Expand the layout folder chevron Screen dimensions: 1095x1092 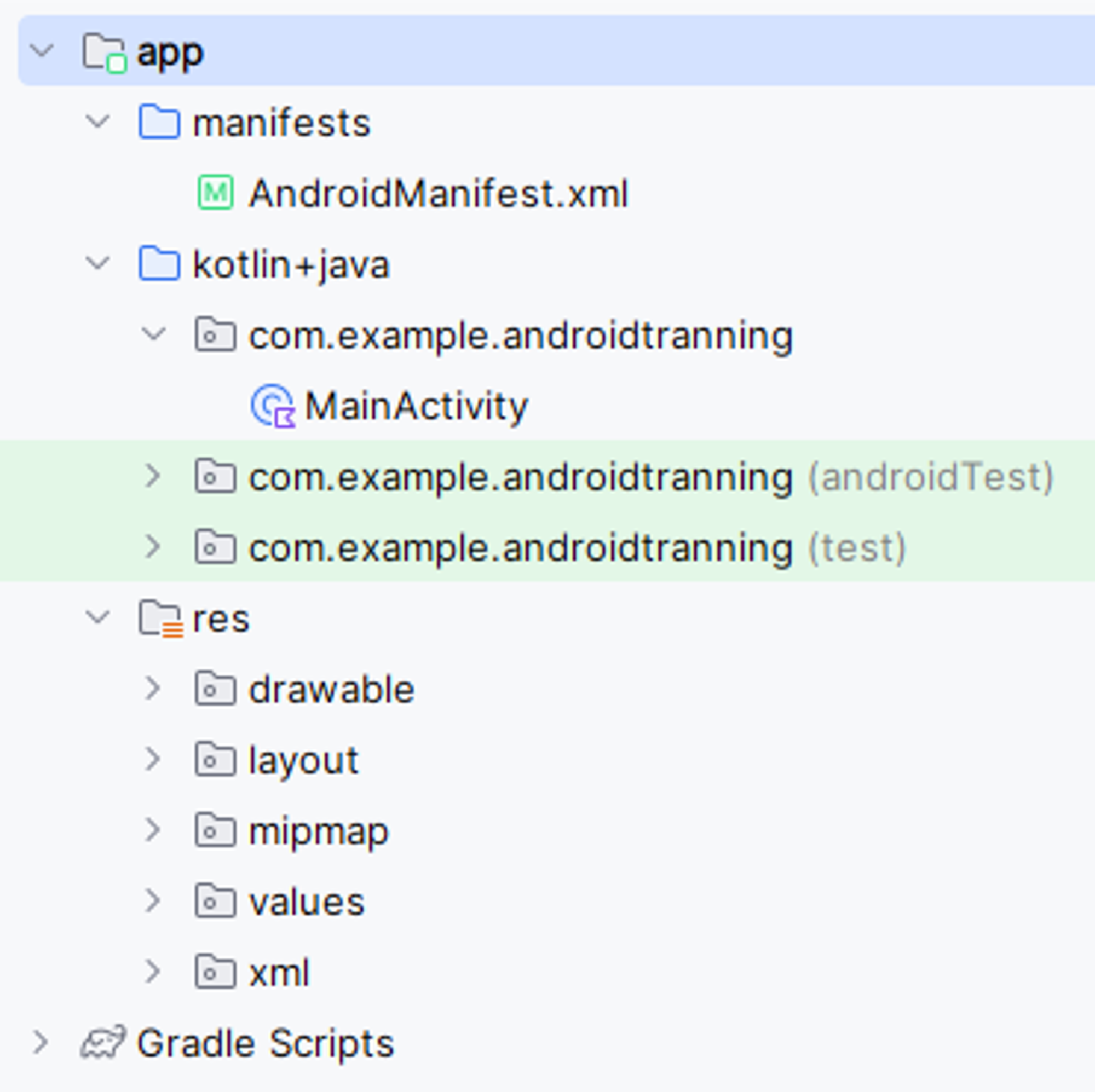tap(153, 759)
